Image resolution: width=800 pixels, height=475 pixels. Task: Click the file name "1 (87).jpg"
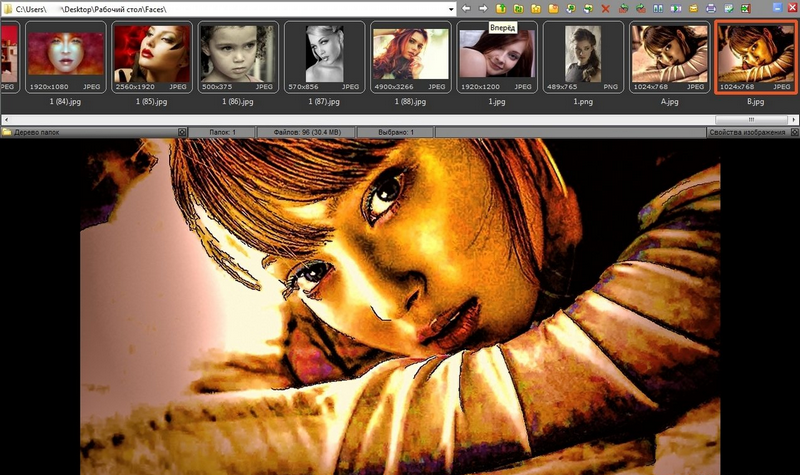point(324,102)
